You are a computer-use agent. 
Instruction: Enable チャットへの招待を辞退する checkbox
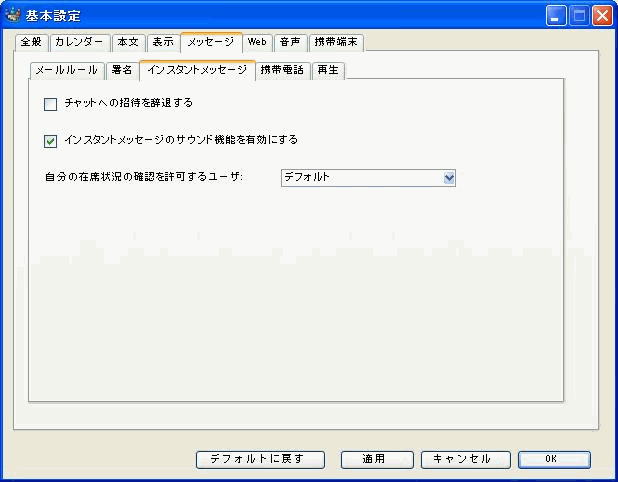click(51, 103)
